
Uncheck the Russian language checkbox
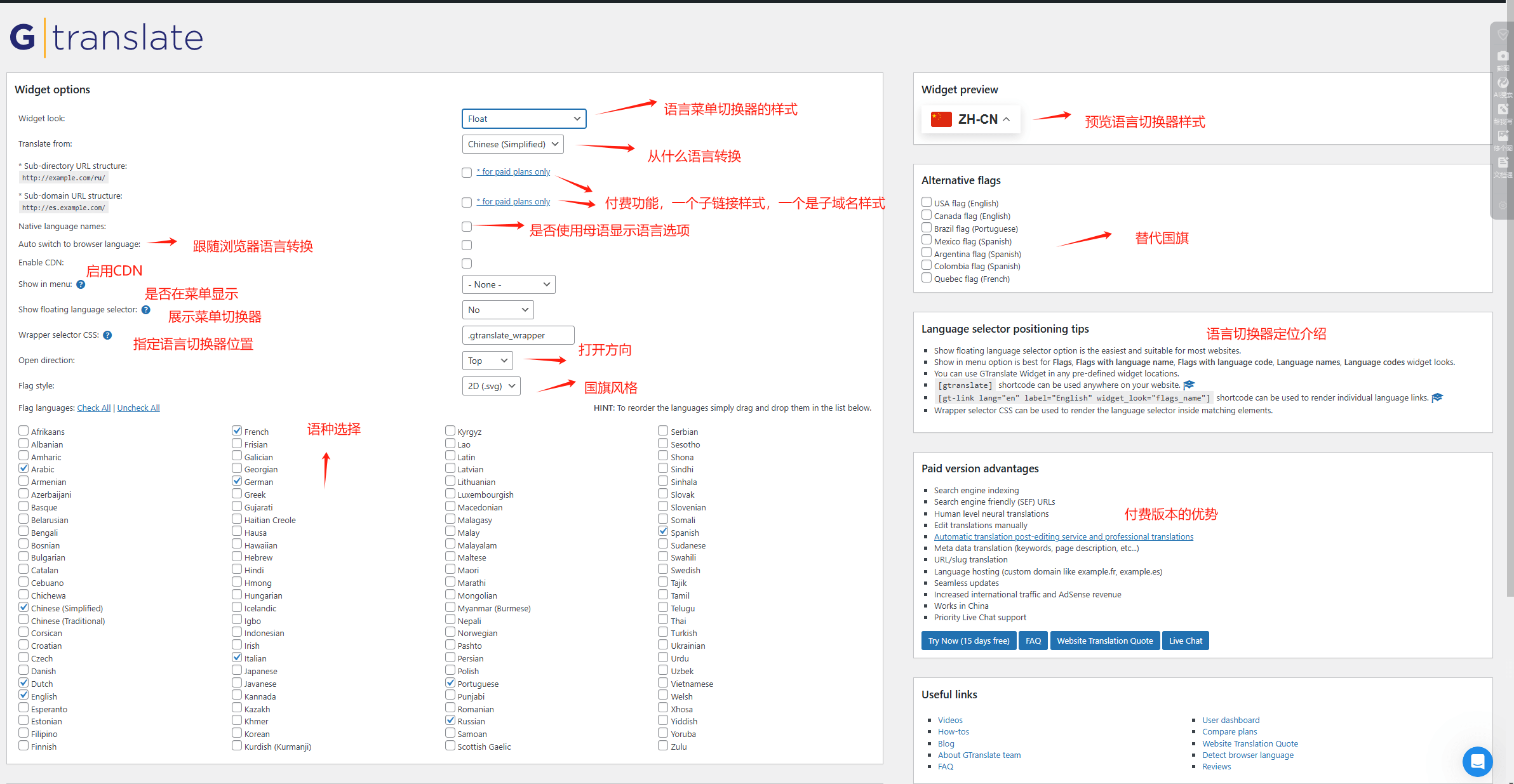450,720
